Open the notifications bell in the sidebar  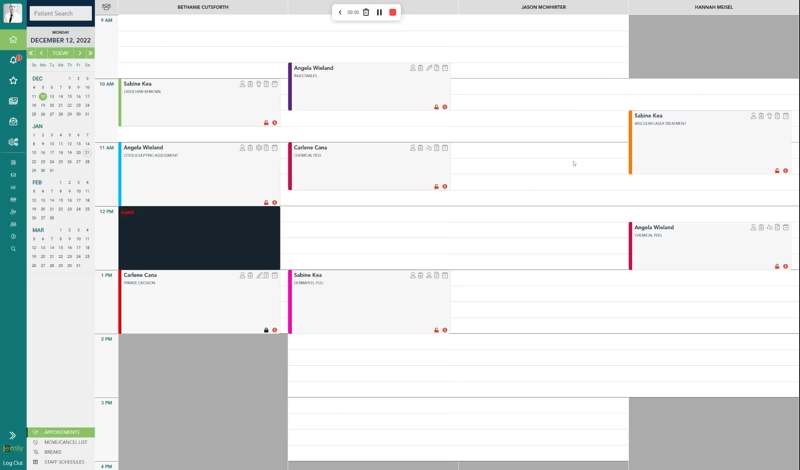tap(13, 60)
